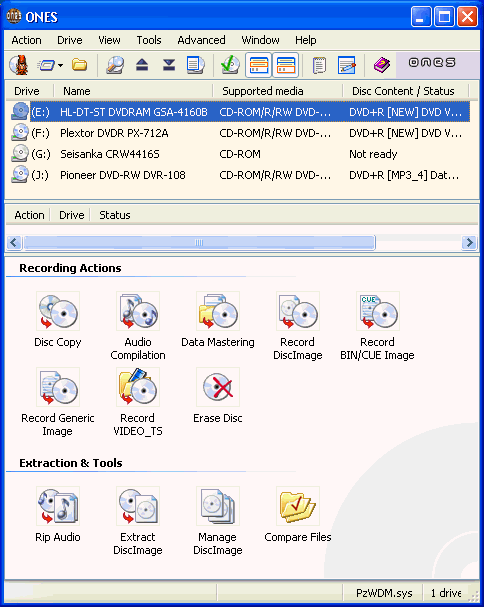
Task: Click the PzWDM.sys status bar entry
Action: (384, 593)
